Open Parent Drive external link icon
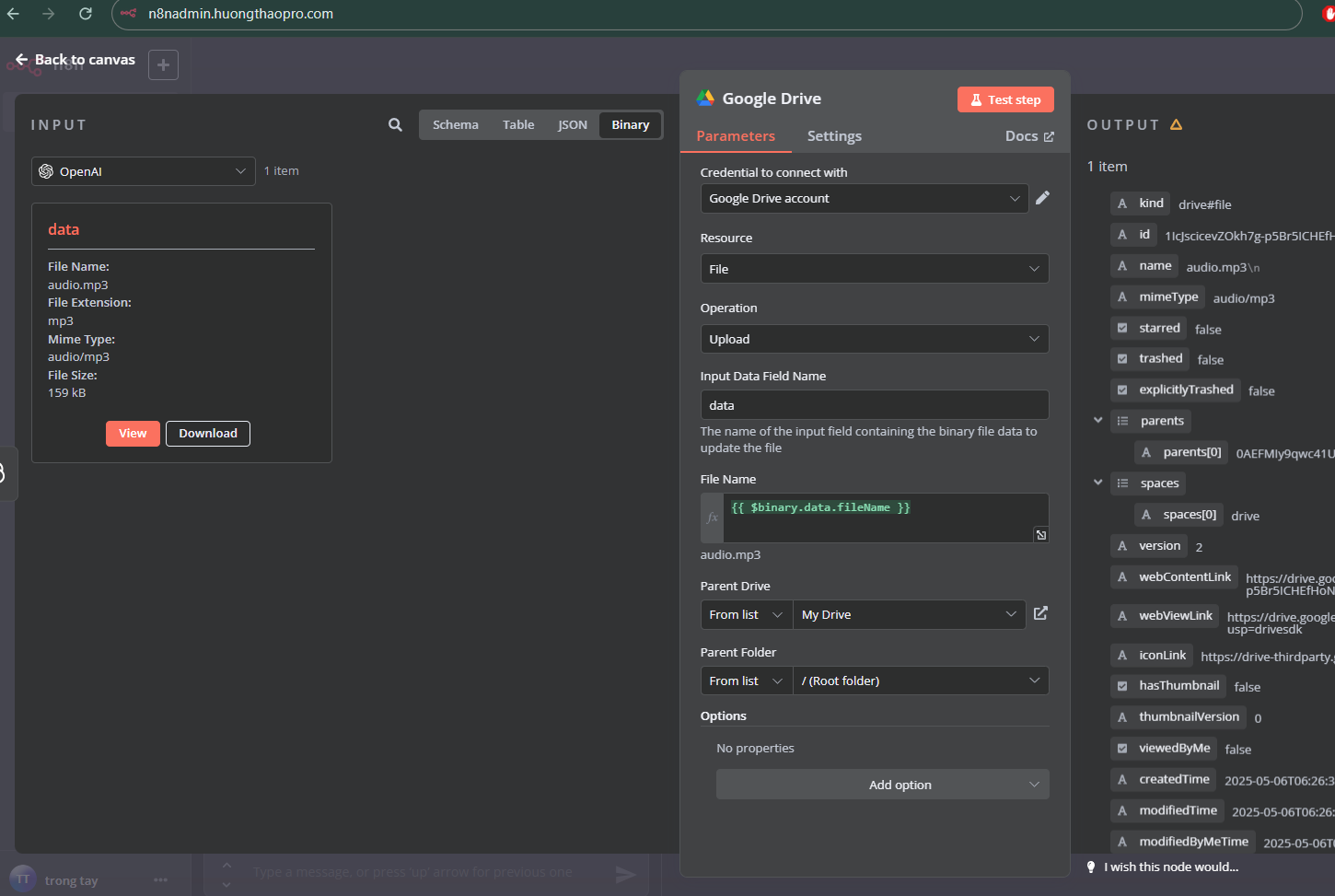1335x896 pixels. (1040, 613)
